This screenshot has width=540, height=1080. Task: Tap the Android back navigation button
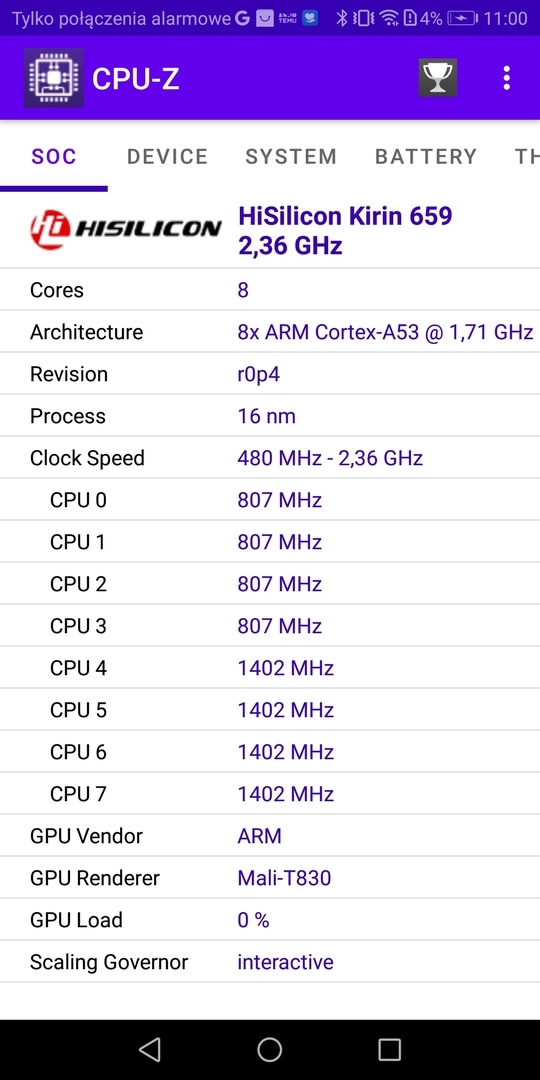click(x=149, y=1050)
